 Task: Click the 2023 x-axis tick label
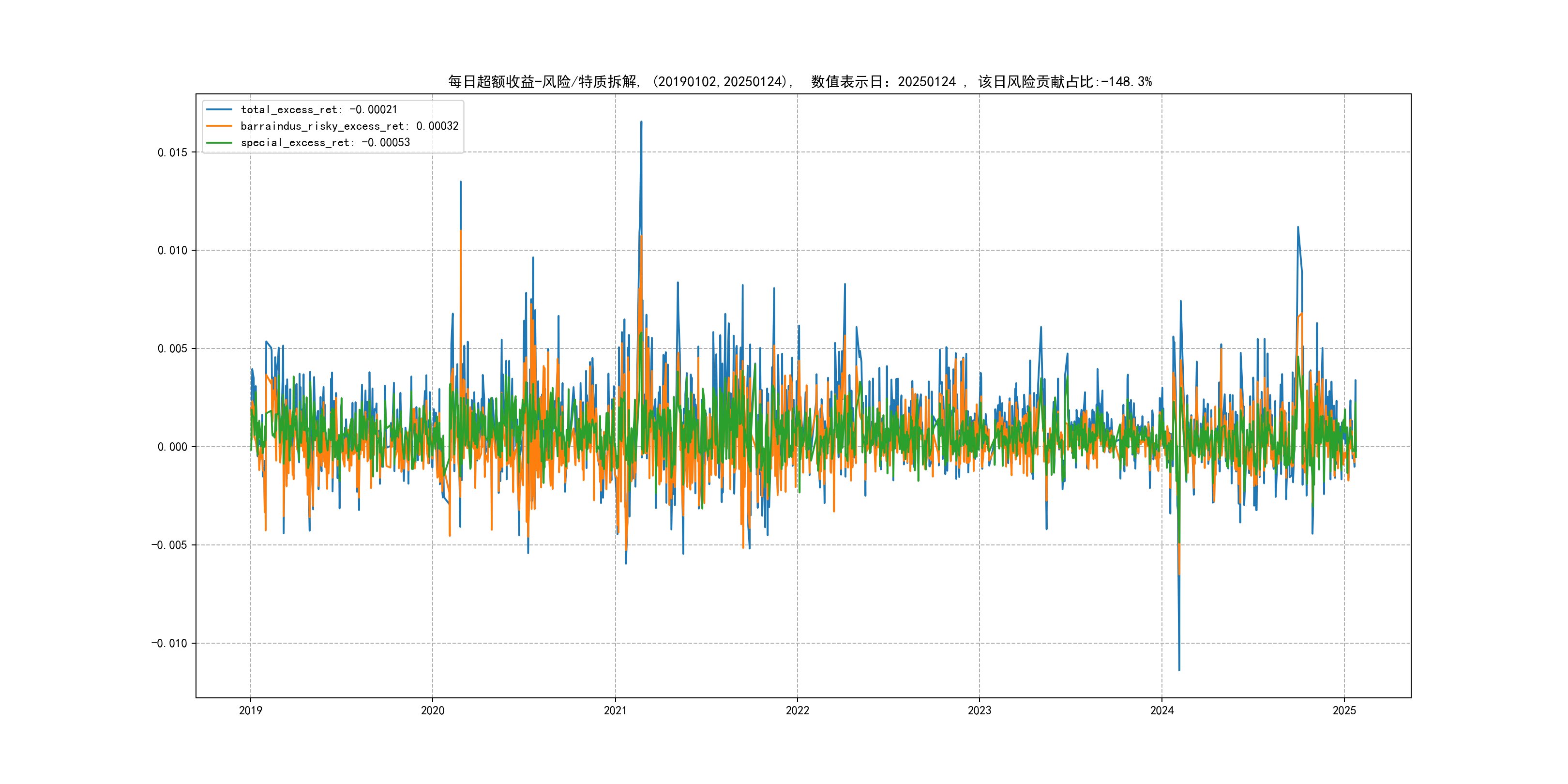click(980, 710)
